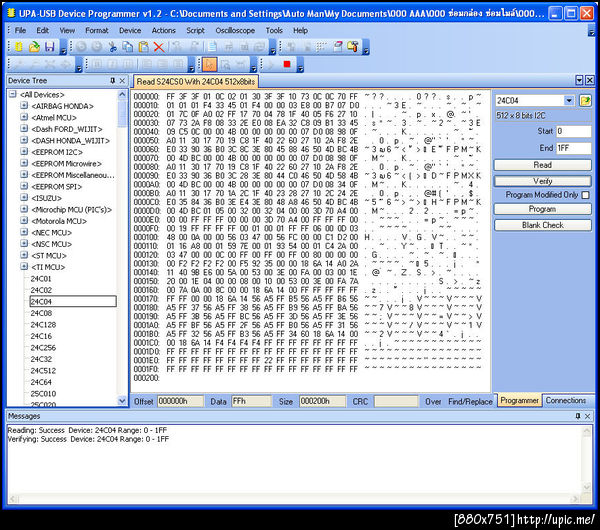Select 25C010 in the device tree
Screen dimensions: 600x530
43,393
